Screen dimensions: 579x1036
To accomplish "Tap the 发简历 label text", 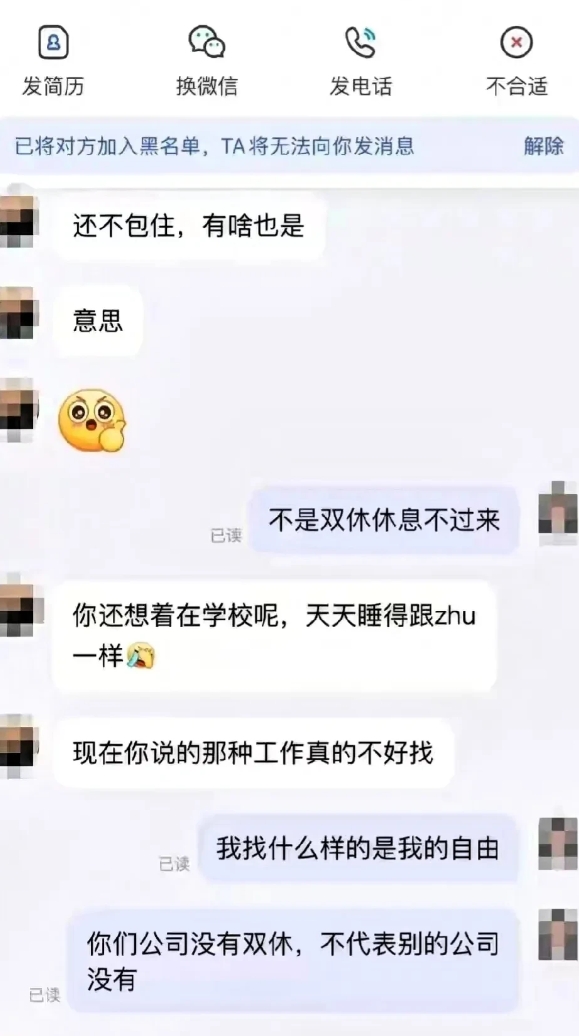I will (53, 86).
